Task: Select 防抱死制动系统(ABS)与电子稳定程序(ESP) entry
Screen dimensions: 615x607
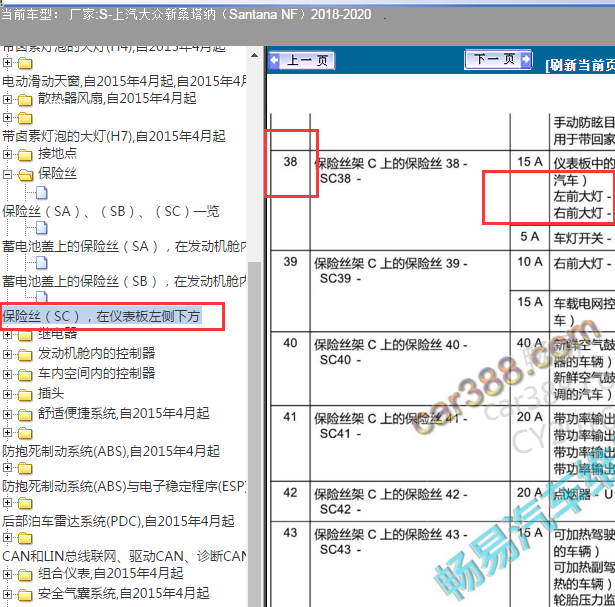Action: [x=124, y=487]
